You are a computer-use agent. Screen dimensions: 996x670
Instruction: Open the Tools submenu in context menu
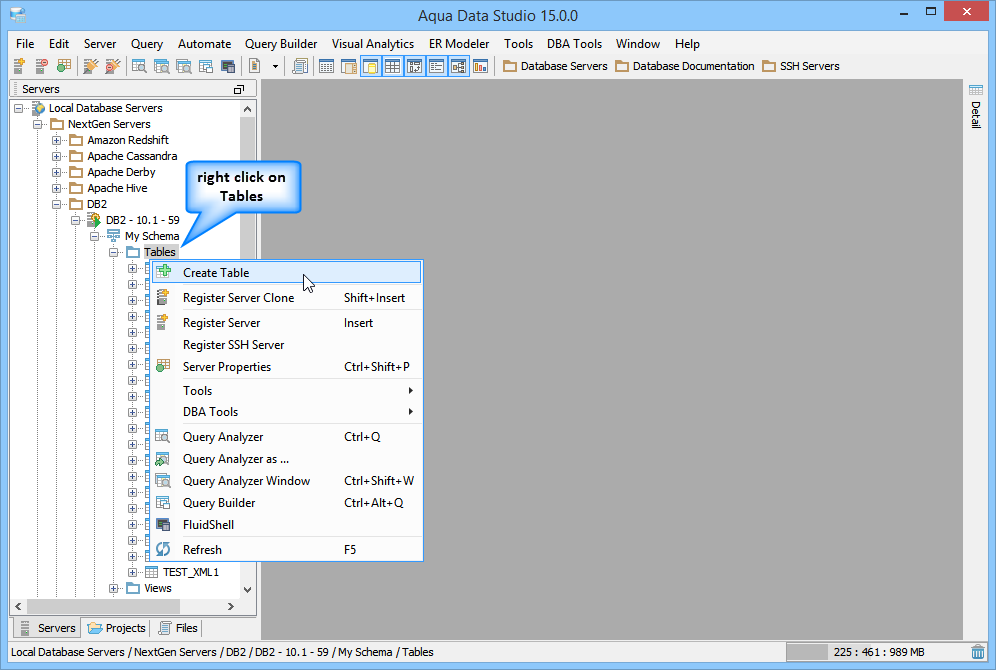[x=286, y=391]
